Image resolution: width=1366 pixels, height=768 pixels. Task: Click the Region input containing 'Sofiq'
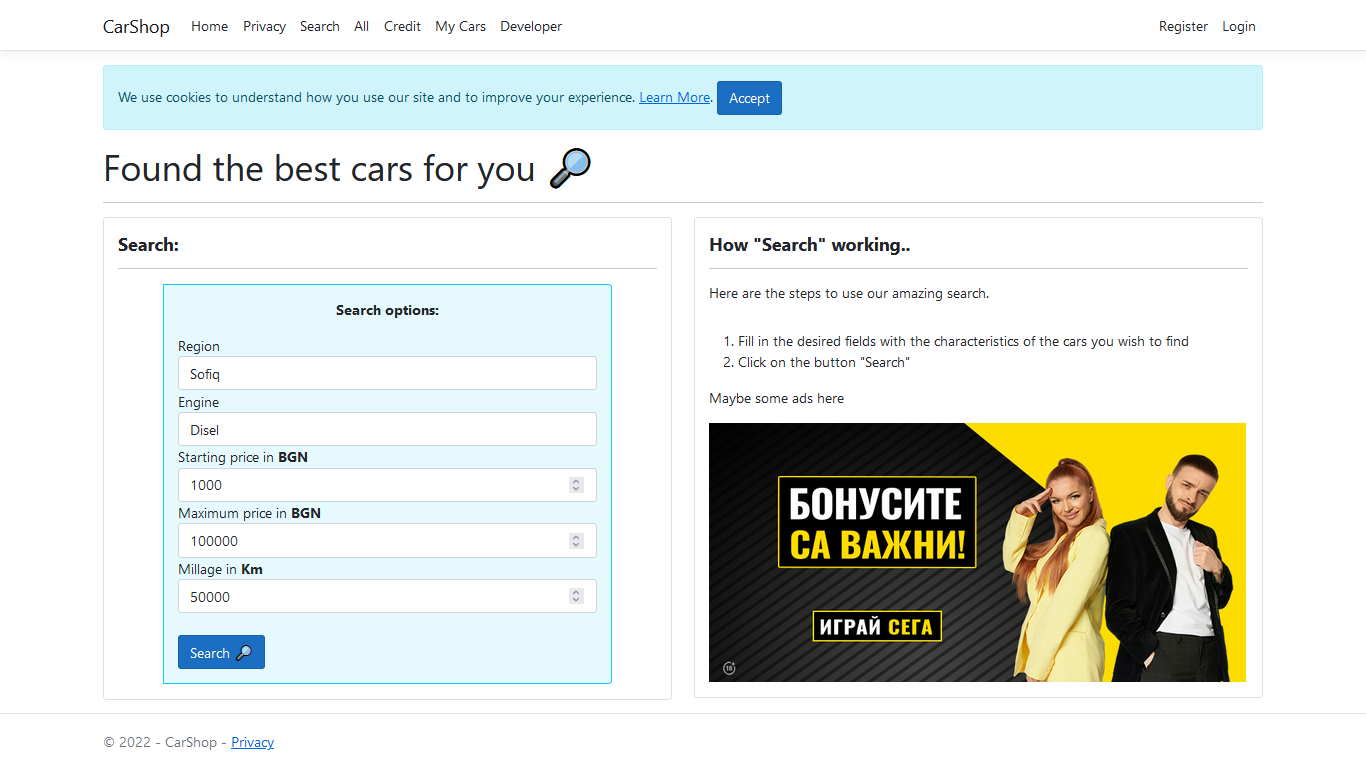point(387,373)
